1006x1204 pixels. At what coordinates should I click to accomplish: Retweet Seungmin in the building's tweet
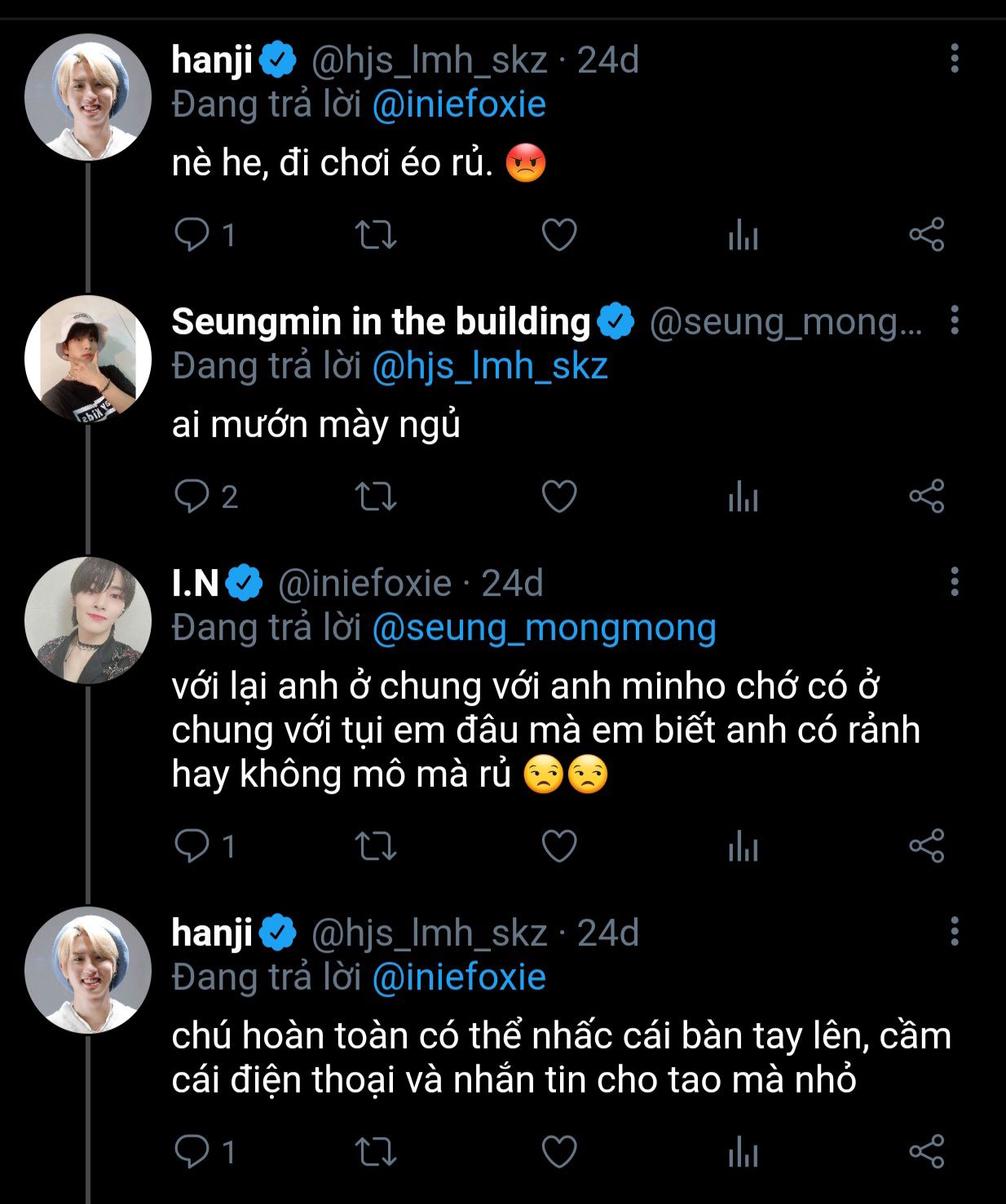tap(376, 496)
